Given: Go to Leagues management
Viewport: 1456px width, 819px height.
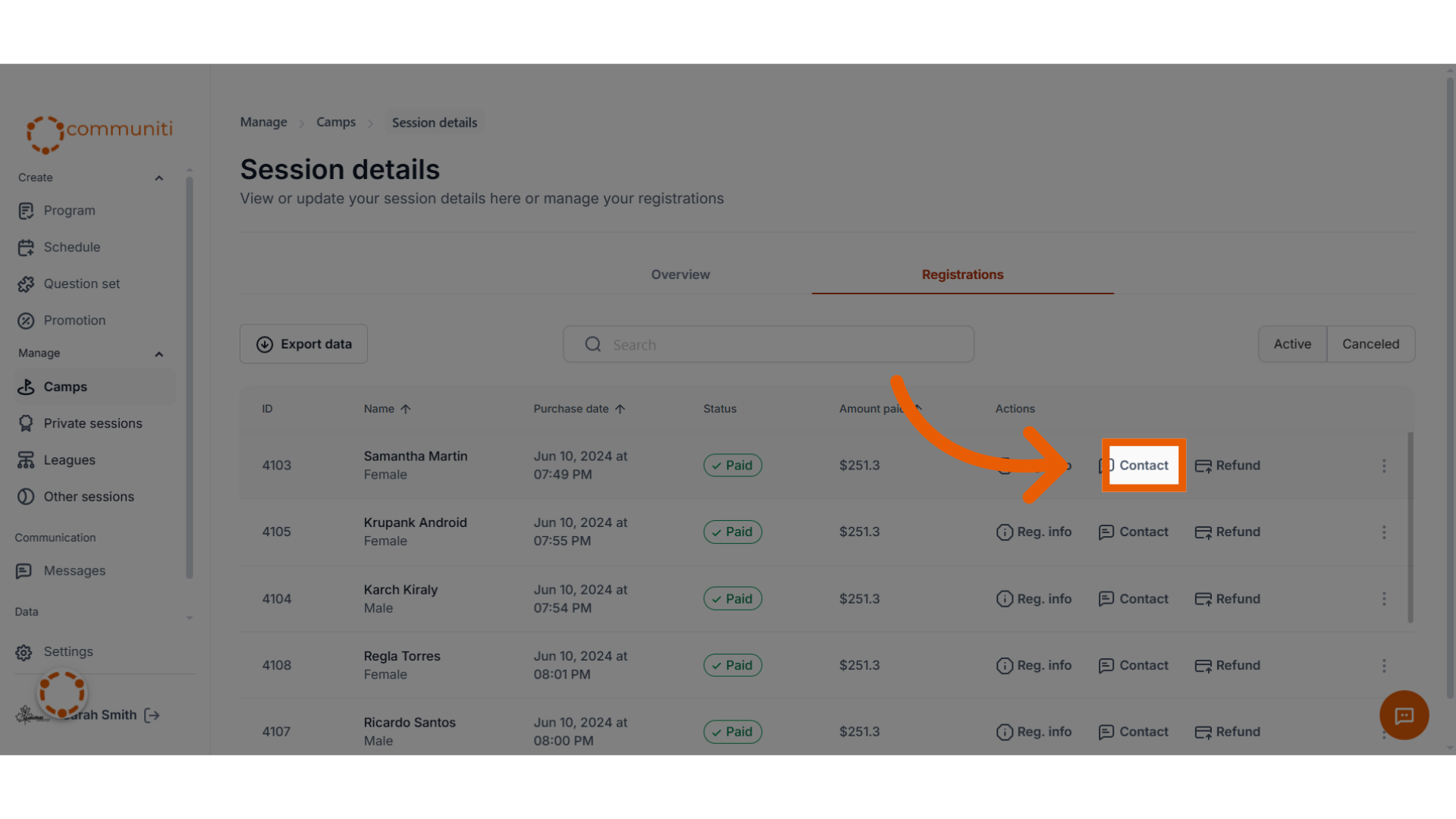Looking at the screenshot, I should coord(69,460).
